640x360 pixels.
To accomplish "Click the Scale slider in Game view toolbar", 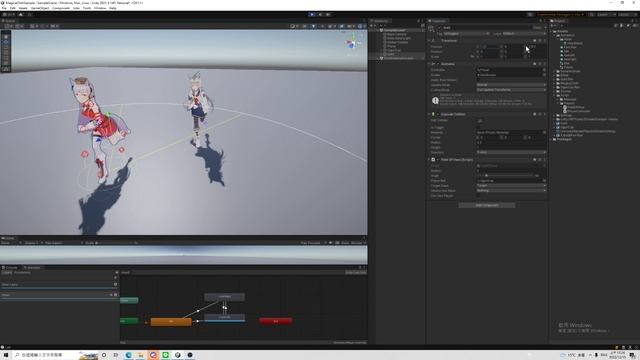I will pyautogui.click(x=116, y=243).
